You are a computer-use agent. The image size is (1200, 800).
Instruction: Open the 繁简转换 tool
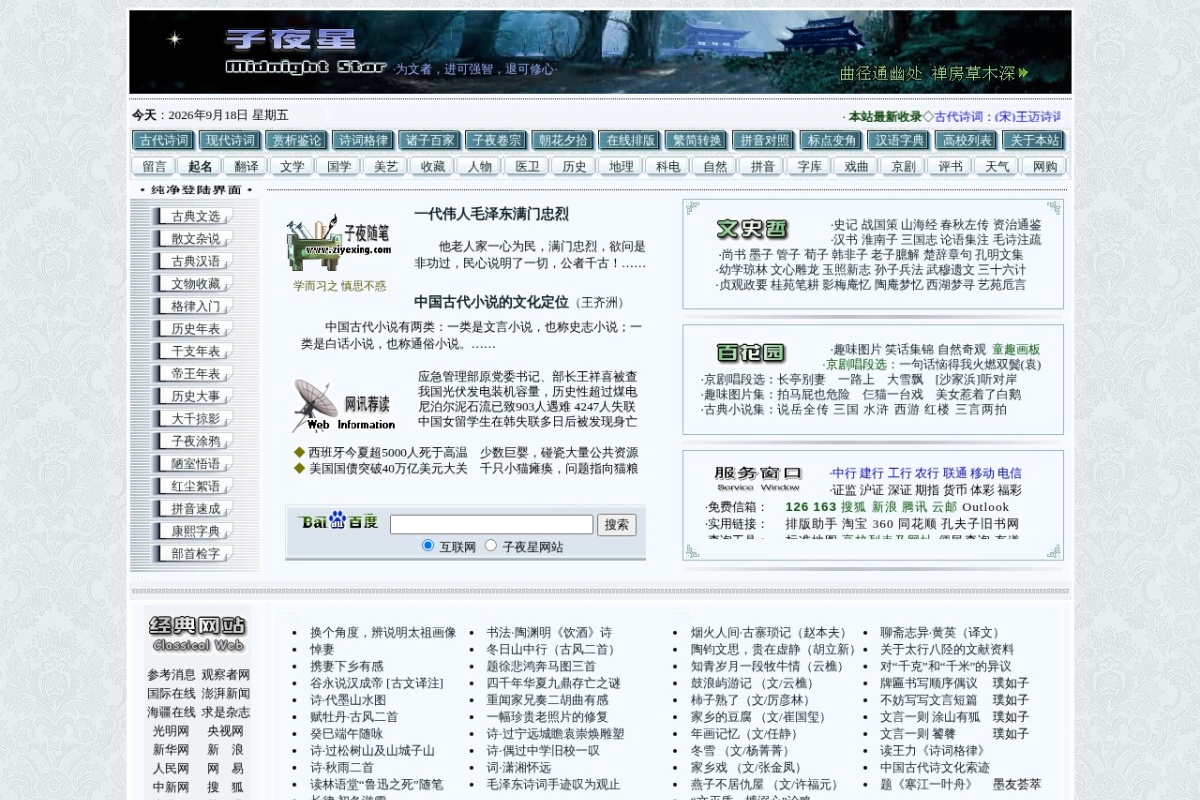point(697,140)
